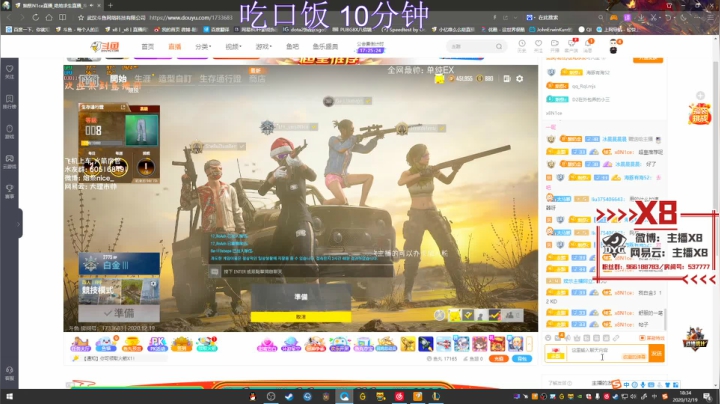Screen dimensions: 720x404
Task: Click the blue 背包 button
Action: [522, 359]
